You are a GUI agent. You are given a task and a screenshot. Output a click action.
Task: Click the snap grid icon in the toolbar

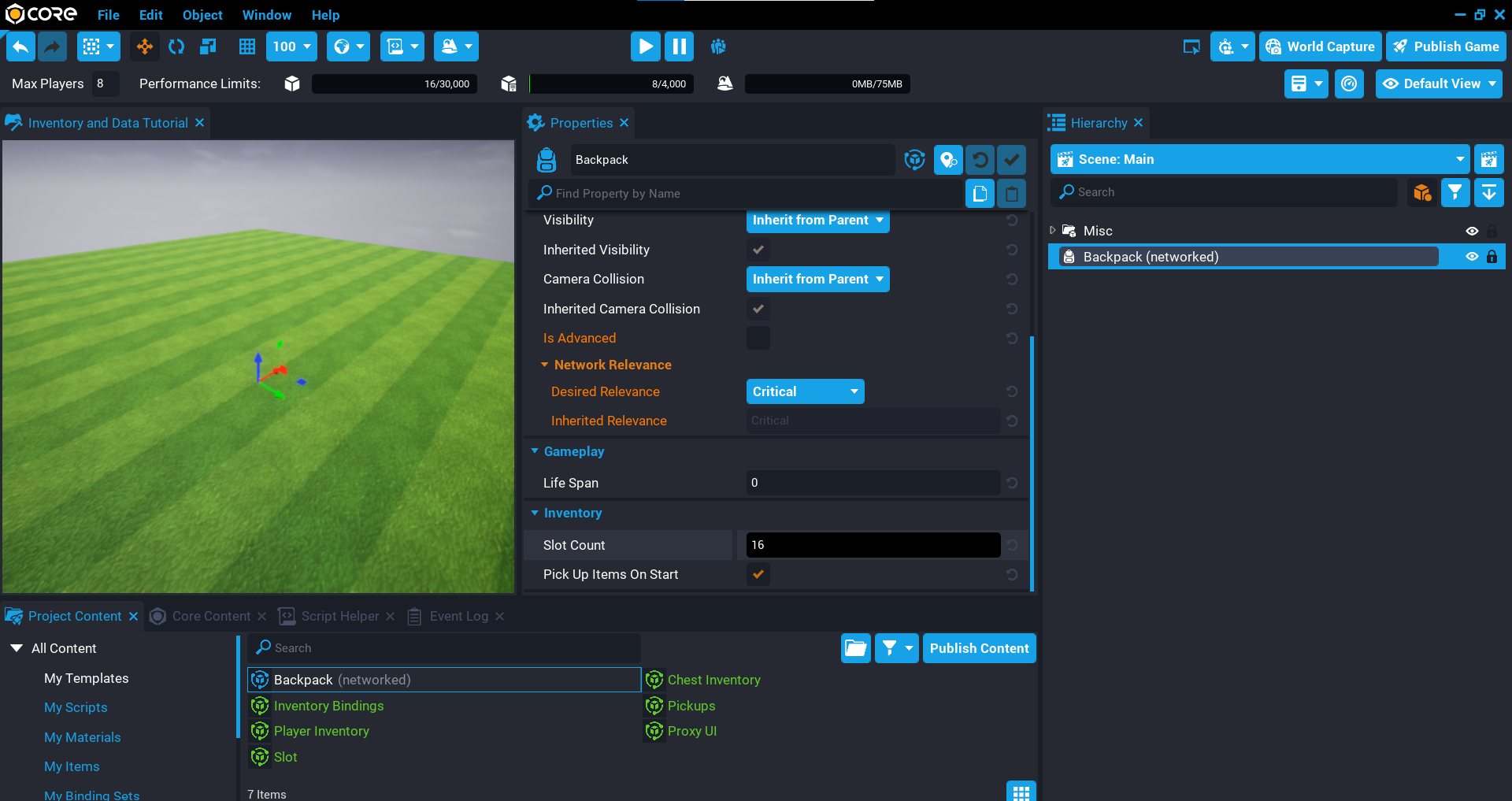click(x=246, y=46)
